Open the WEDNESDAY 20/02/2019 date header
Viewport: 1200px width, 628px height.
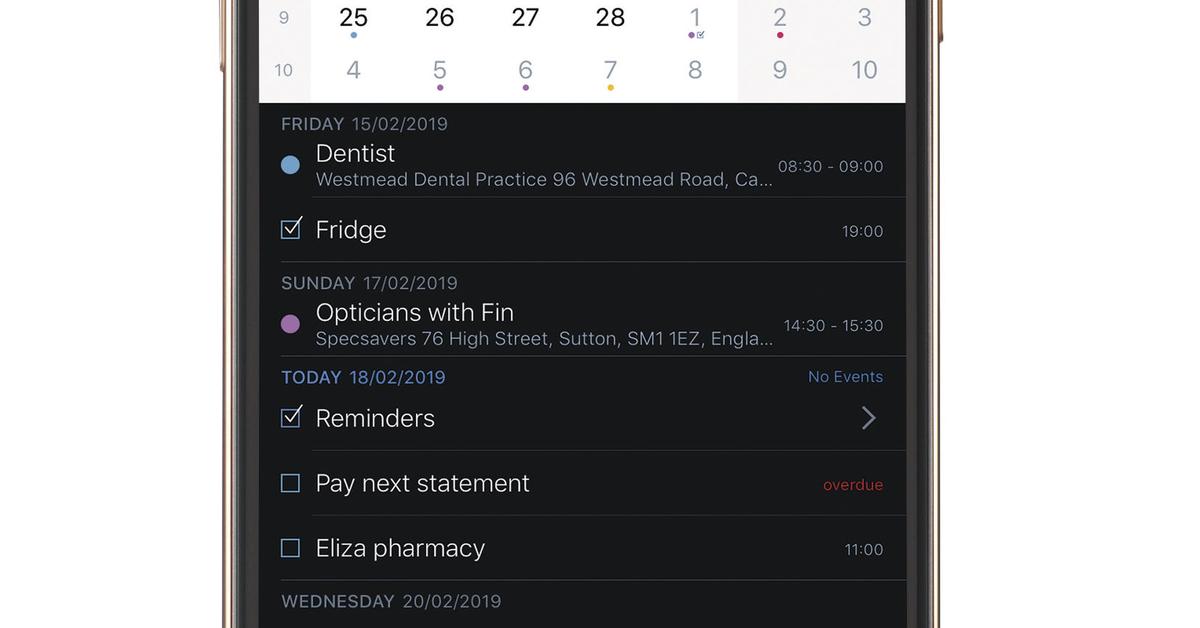pyautogui.click(x=391, y=602)
